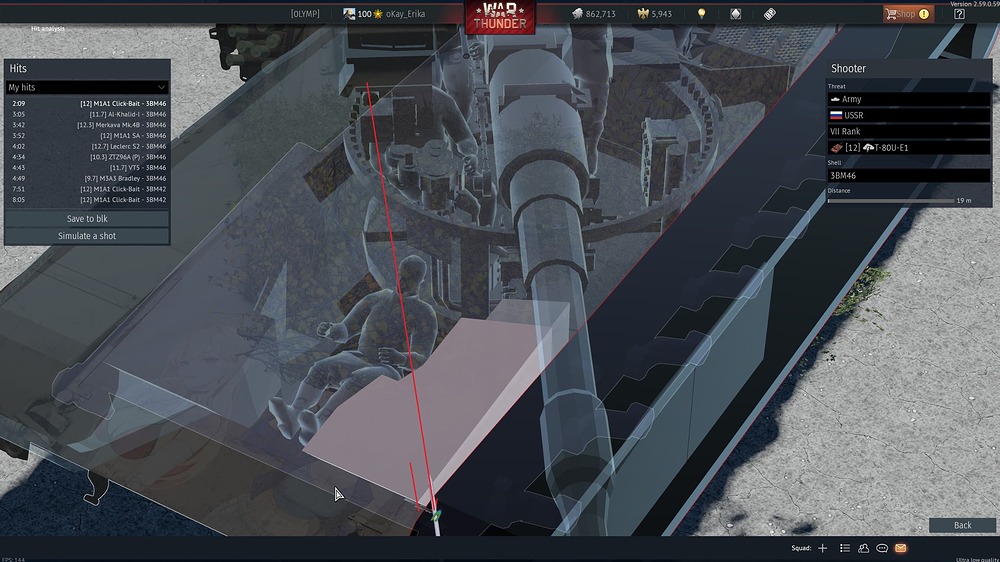
Task: Click Save to blk button
Action: [87, 219]
